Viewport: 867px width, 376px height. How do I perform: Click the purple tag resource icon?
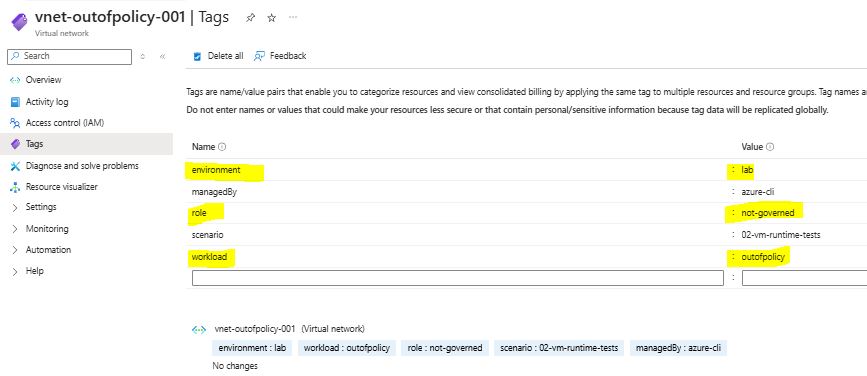[19, 23]
